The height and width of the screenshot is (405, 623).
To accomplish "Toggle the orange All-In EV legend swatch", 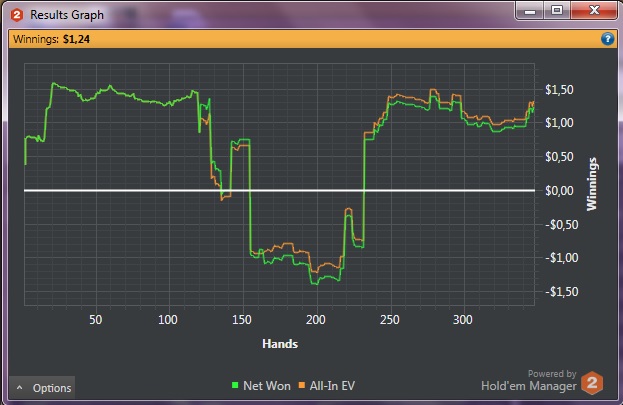I will pyautogui.click(x=302, y=385).
